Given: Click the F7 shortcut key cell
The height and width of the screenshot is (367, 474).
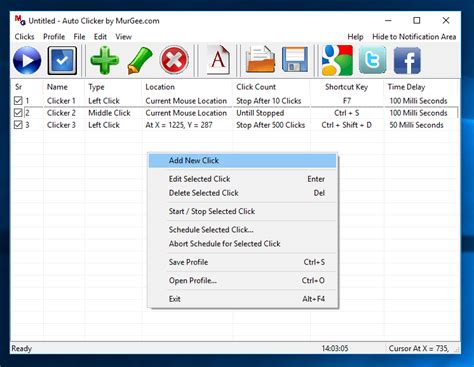Looking at the screenshot, I should click(x=347, y=101).
